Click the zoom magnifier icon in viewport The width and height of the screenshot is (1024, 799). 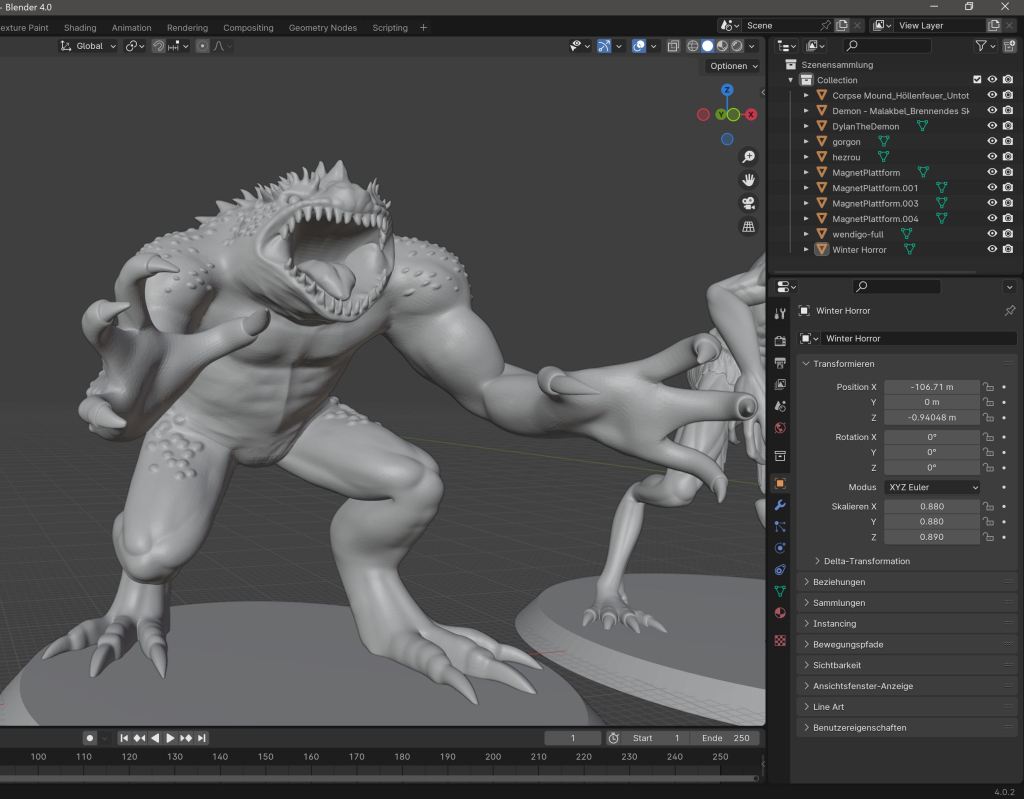(x=748, y=157)
